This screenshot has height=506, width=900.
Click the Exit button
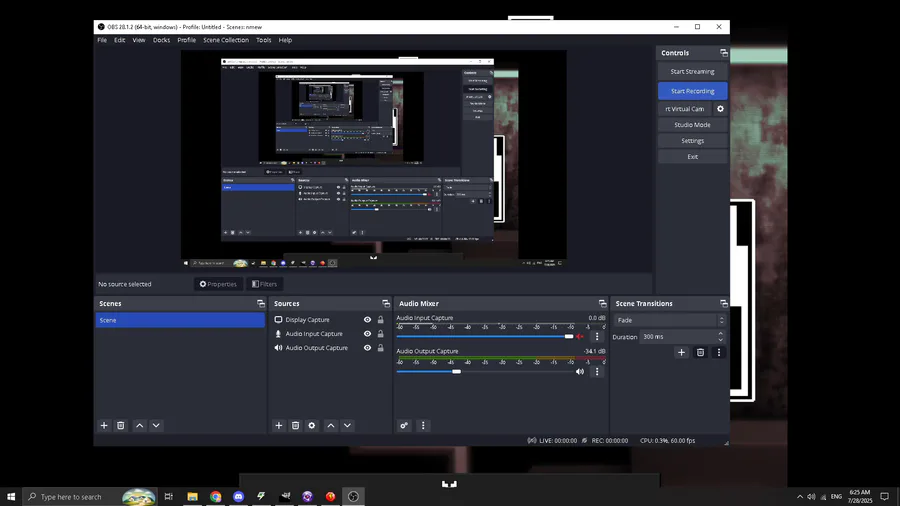point(693,157)
